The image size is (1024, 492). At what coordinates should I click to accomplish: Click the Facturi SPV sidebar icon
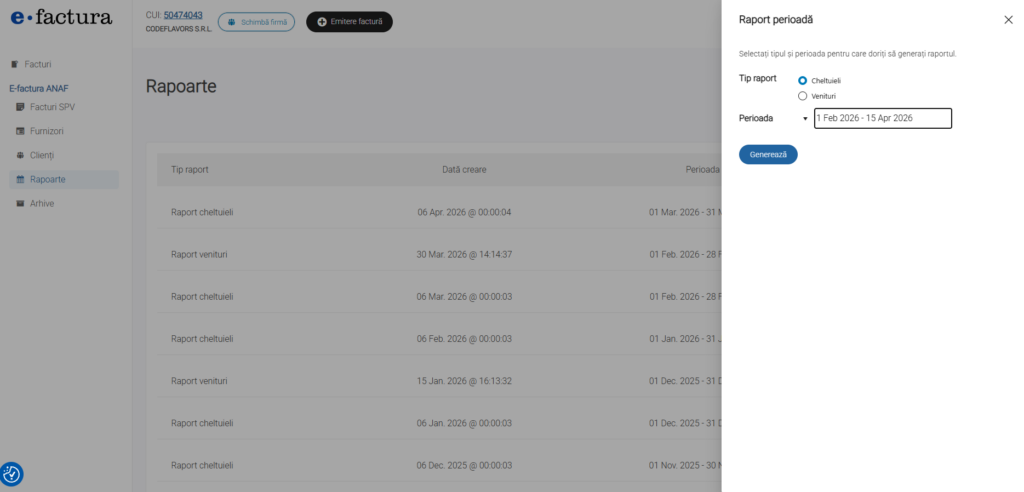tap(21, 107)
